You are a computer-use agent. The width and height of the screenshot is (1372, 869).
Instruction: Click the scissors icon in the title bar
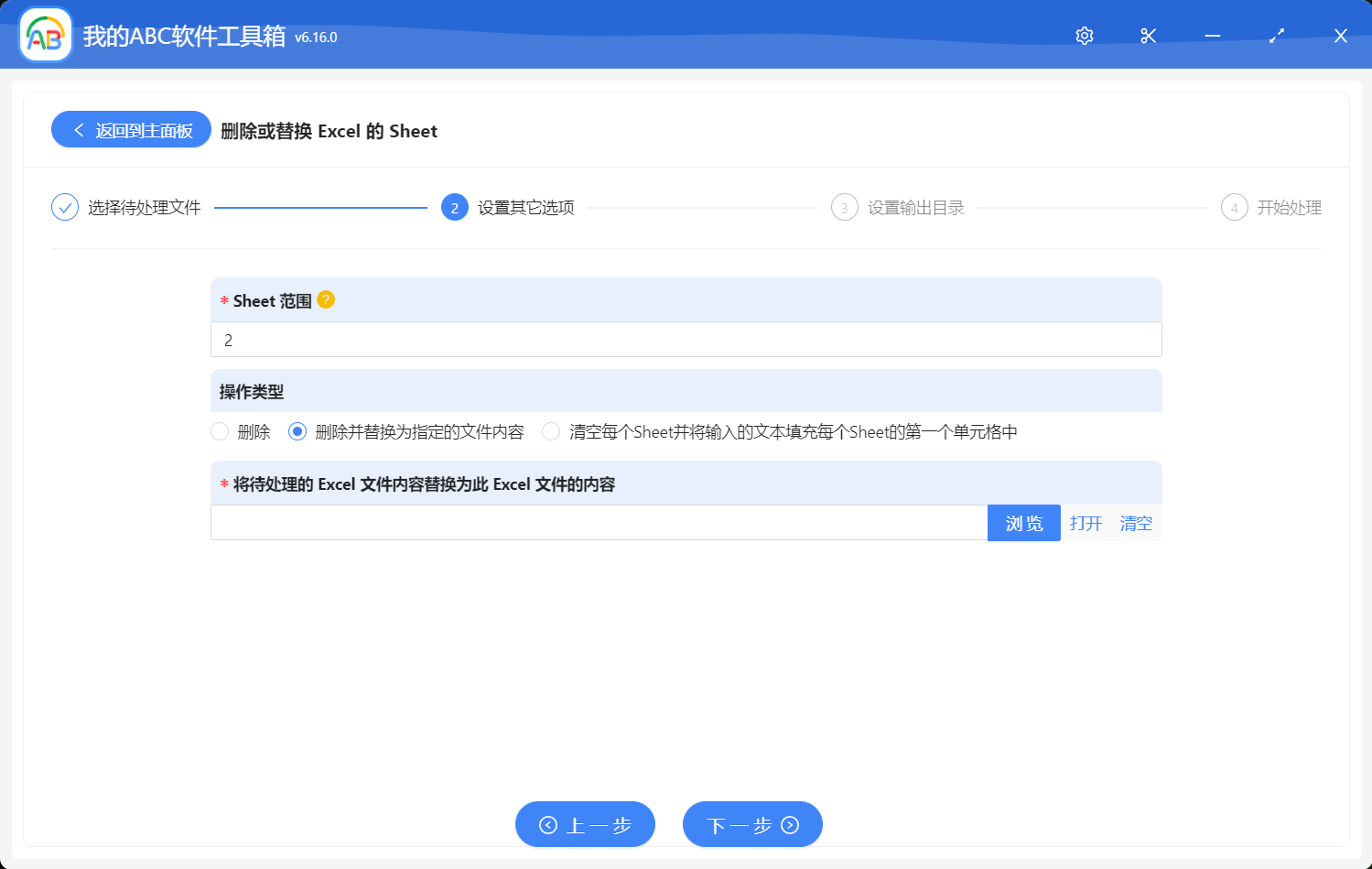click(1148, 36)
